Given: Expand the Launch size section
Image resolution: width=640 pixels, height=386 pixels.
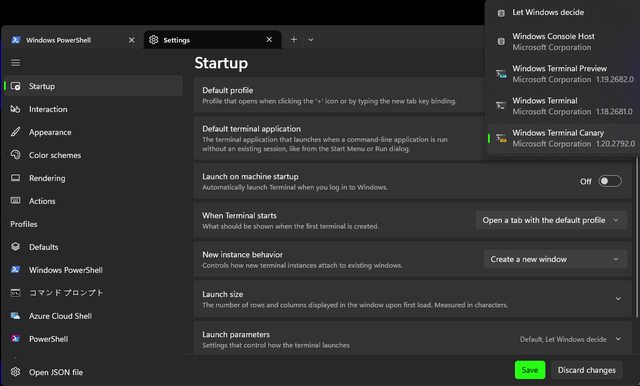Looking at the screenshot, I should coord(412,299).
